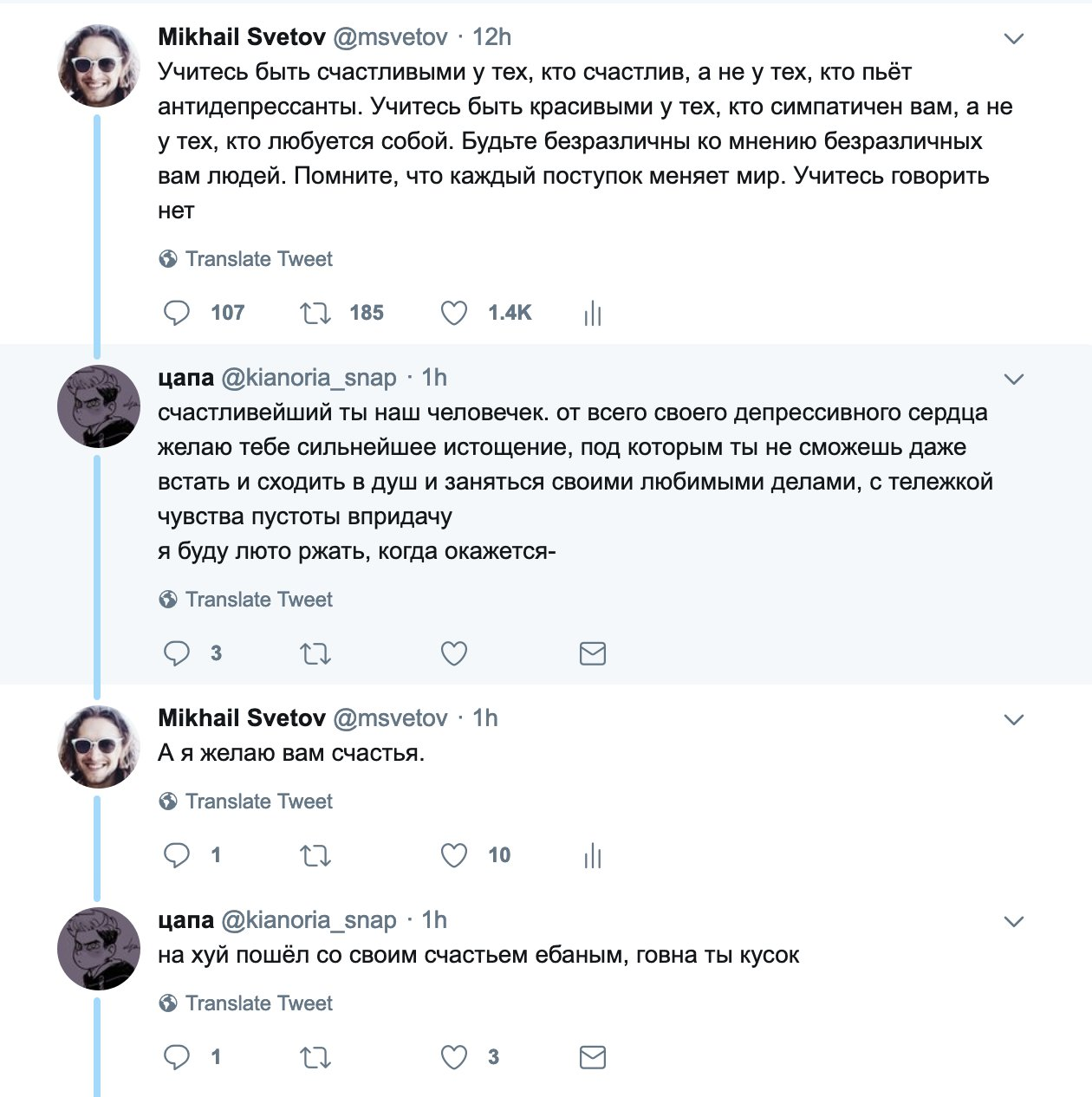Expand options chevron on цапа's first tweet

pos(1013,379)
